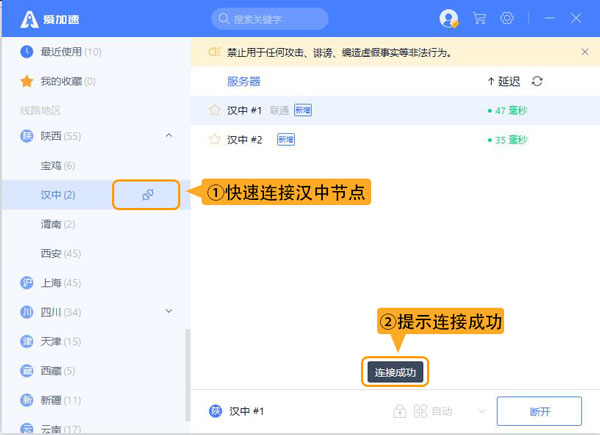Click the region list scrollbar
The image size is (600, 435).
tap(188, 375)
